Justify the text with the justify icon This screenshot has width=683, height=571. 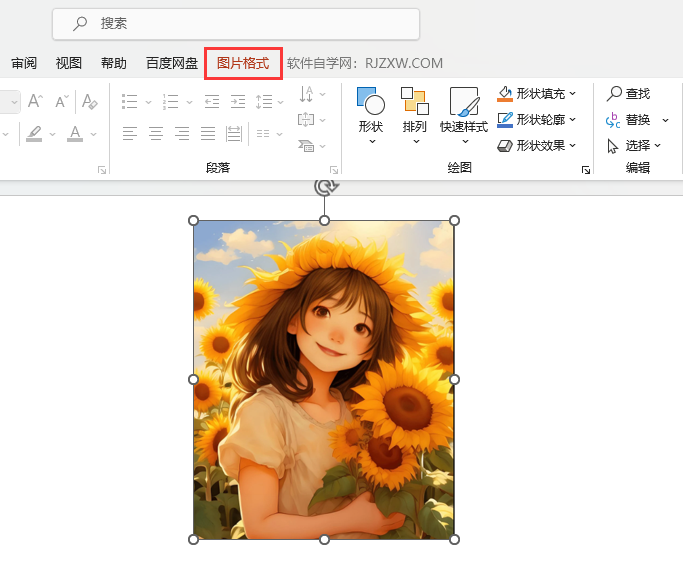[208, 133]
